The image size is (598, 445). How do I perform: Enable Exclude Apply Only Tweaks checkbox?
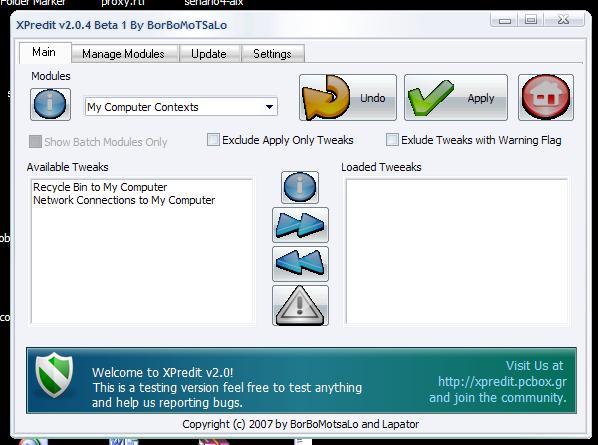pos(213,140)
